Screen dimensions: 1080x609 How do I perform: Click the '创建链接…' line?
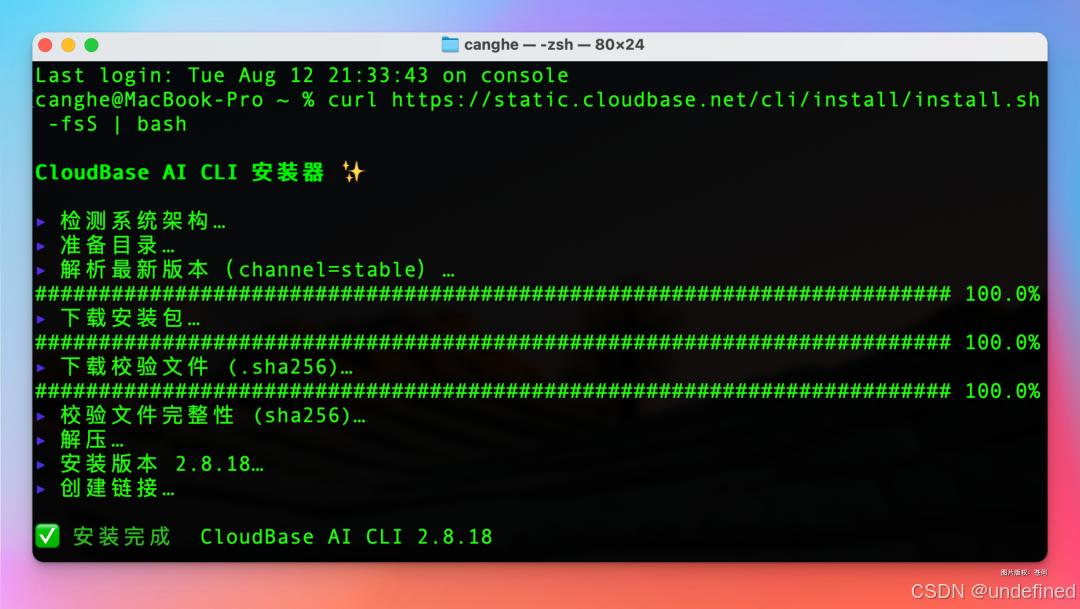point(117,488)
